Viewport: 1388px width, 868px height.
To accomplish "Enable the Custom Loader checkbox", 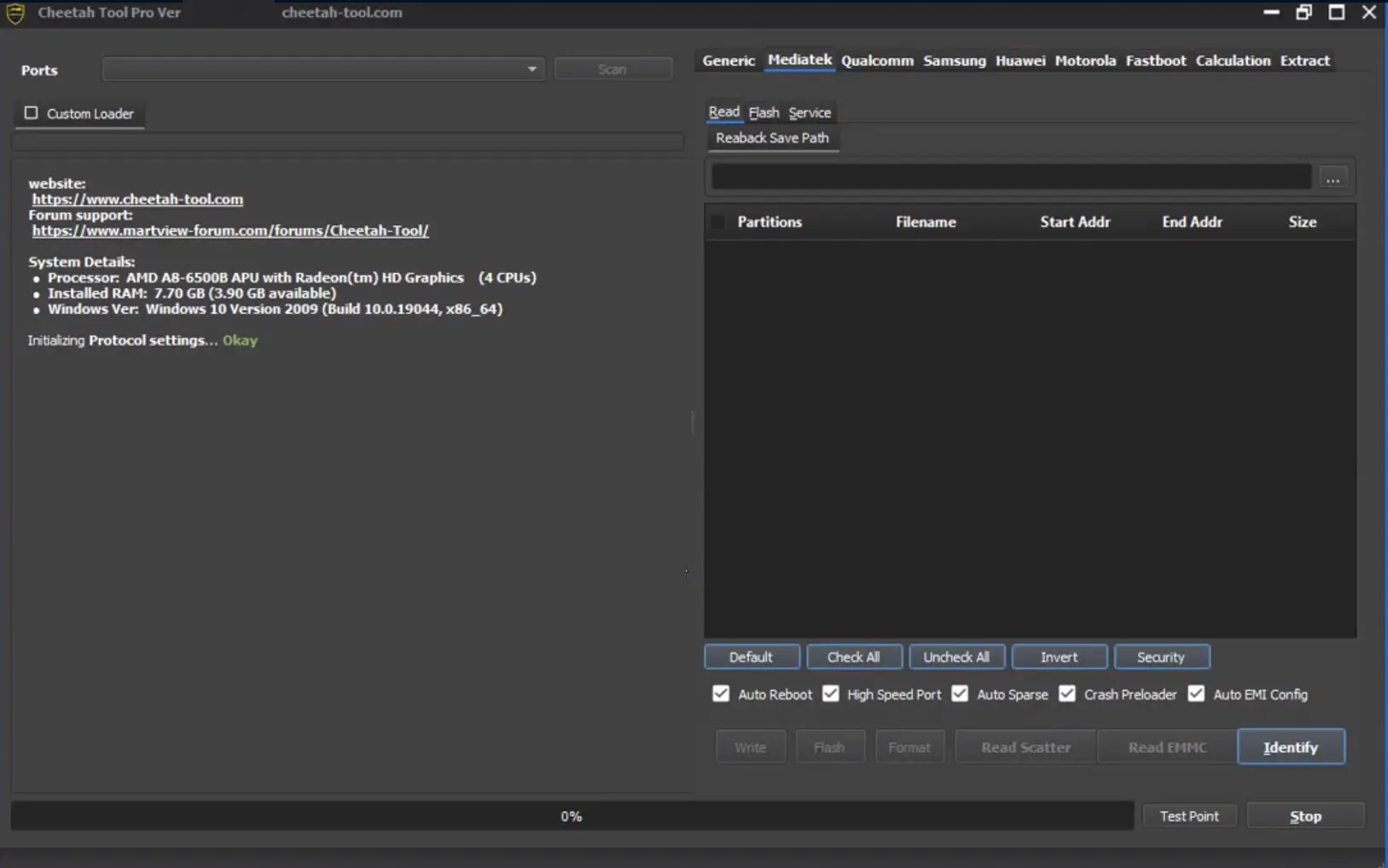I will click(32, 113).
